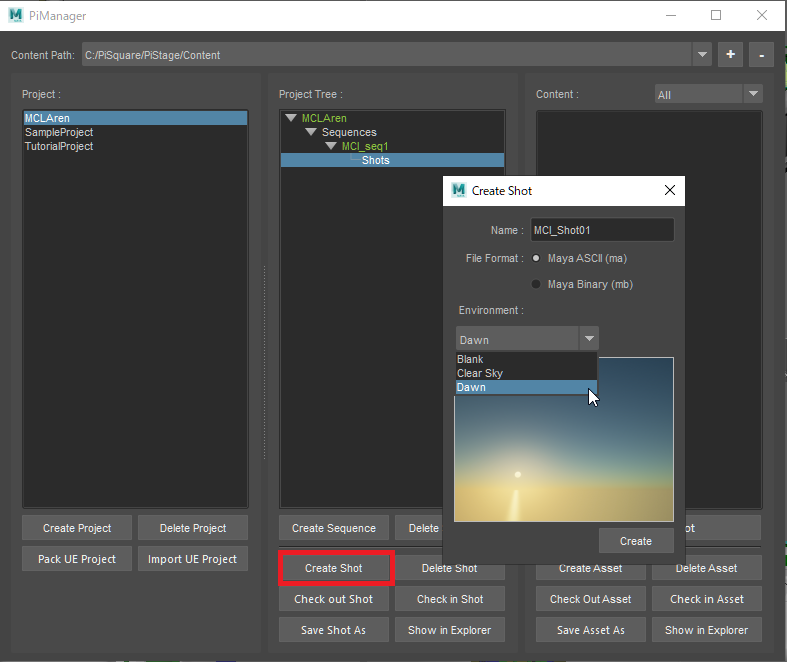Select Maya Binary (mb) file format
787x662 pixels.
pos(536,284)
